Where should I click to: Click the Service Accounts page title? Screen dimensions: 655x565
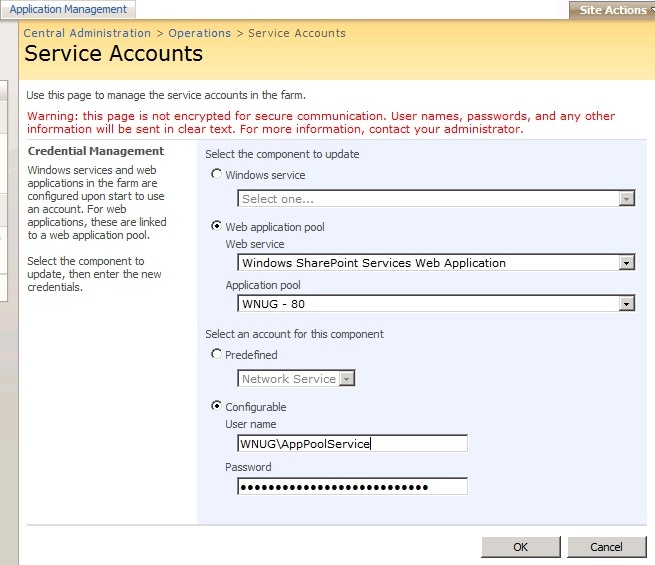(114, 53)
